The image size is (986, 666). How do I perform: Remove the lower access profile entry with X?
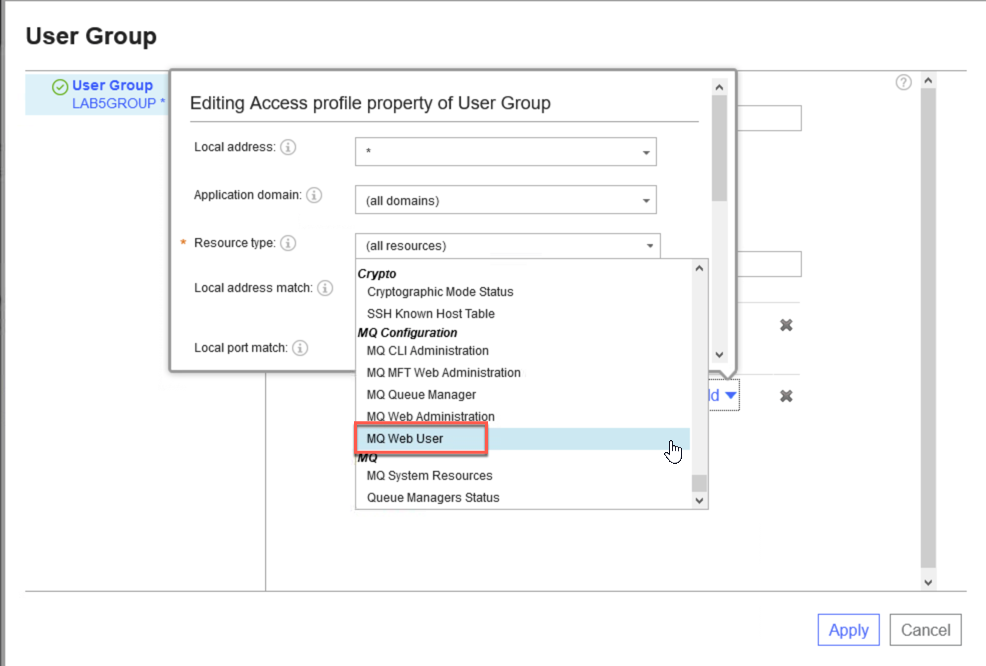[786, 396]
